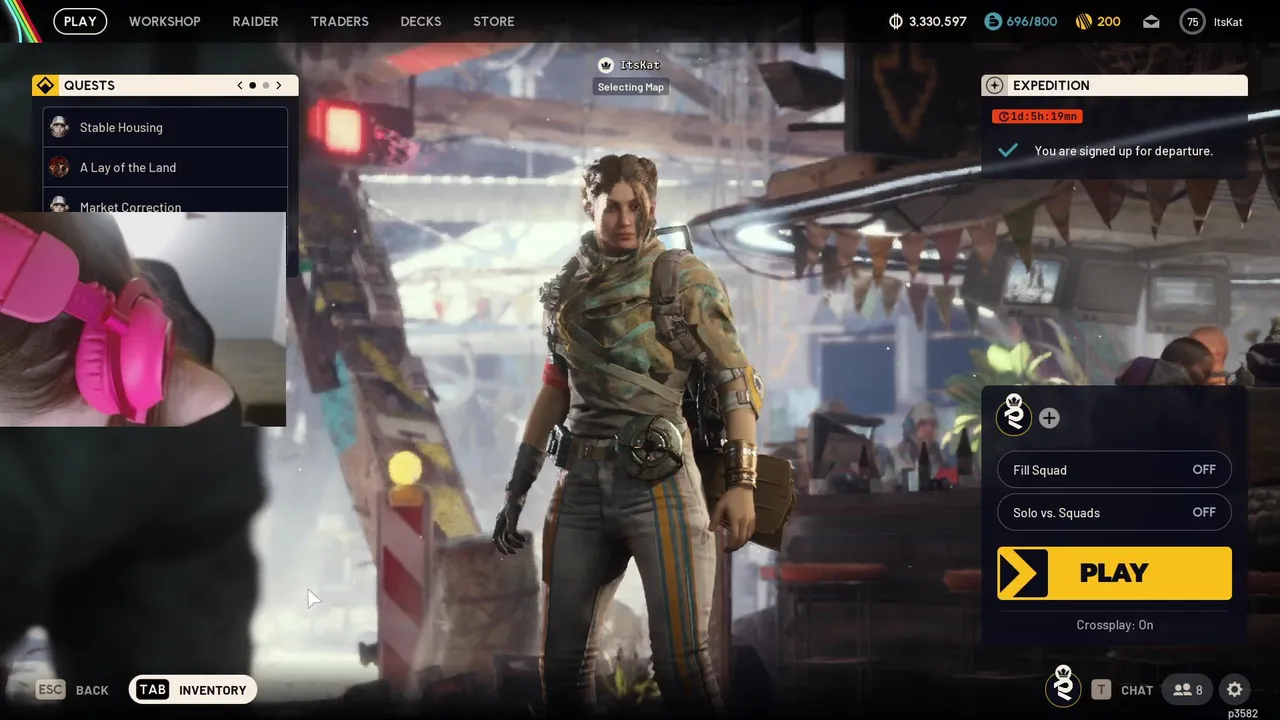Click the level 75 player badge
This screenshot has width=1280, height=720.
1192,21
